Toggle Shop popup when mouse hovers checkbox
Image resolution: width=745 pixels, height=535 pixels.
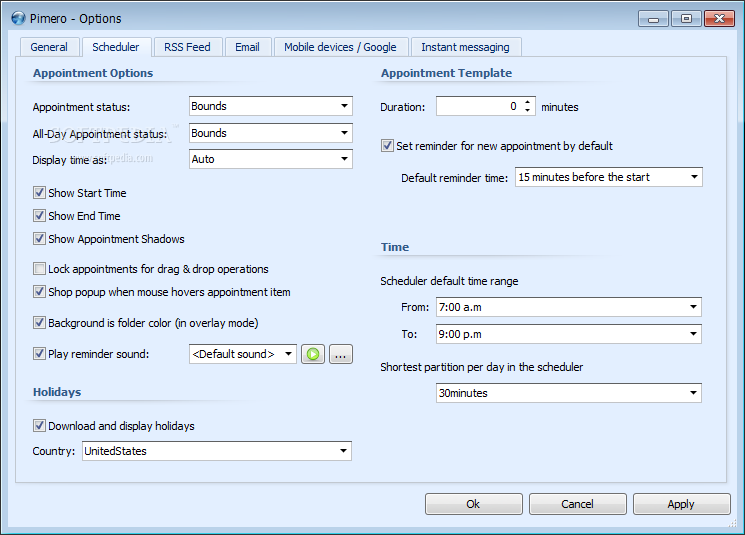coord(39,291)
